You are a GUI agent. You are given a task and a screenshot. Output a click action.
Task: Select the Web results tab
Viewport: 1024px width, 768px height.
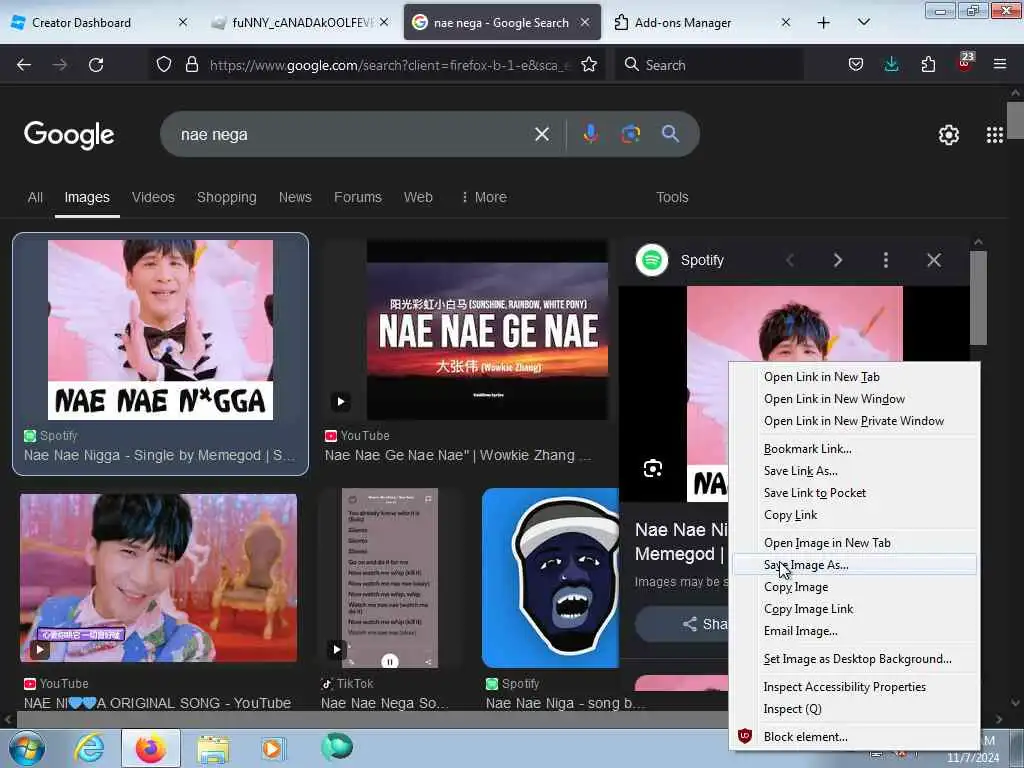(418, 197)
